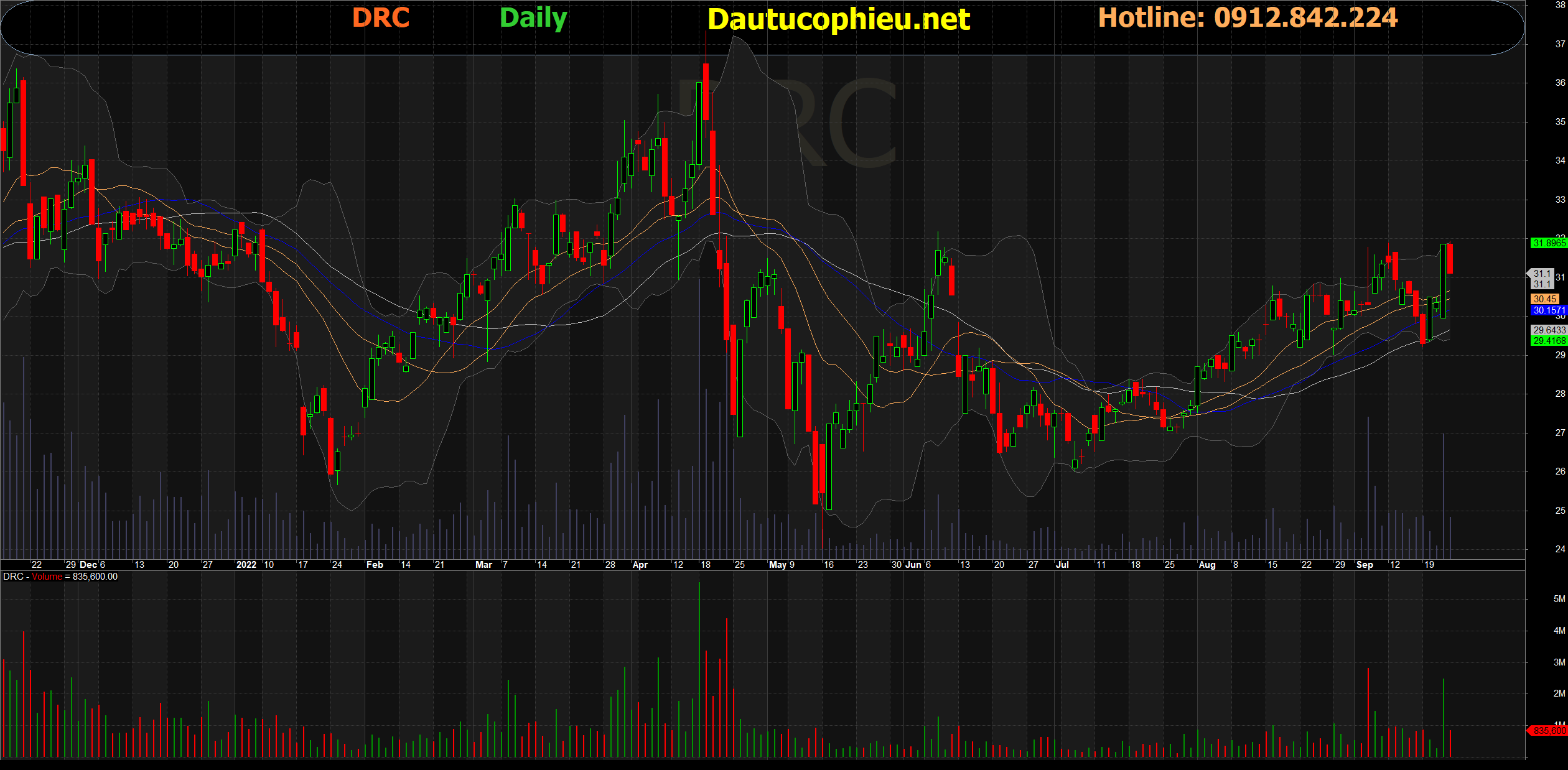Click the Apr month label on date axis
1568x770 pixels.
640,565
